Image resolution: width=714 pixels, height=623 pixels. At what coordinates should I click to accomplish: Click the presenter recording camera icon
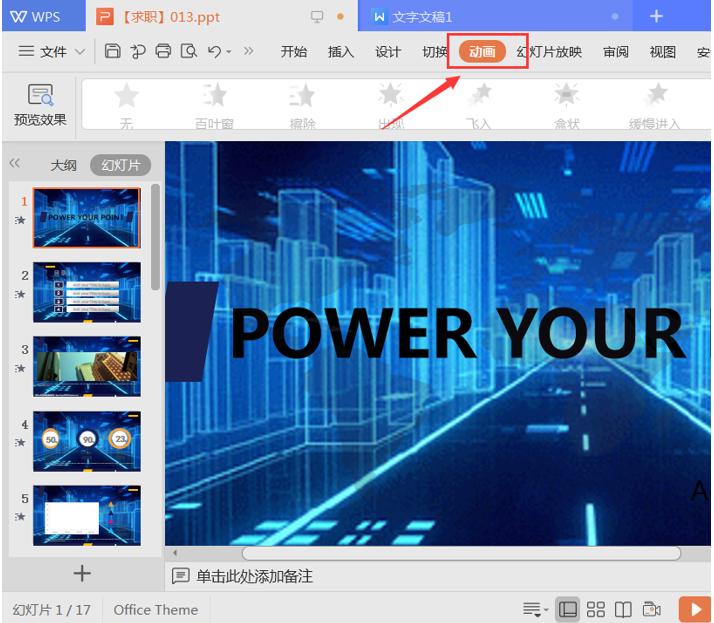[652, 609]
